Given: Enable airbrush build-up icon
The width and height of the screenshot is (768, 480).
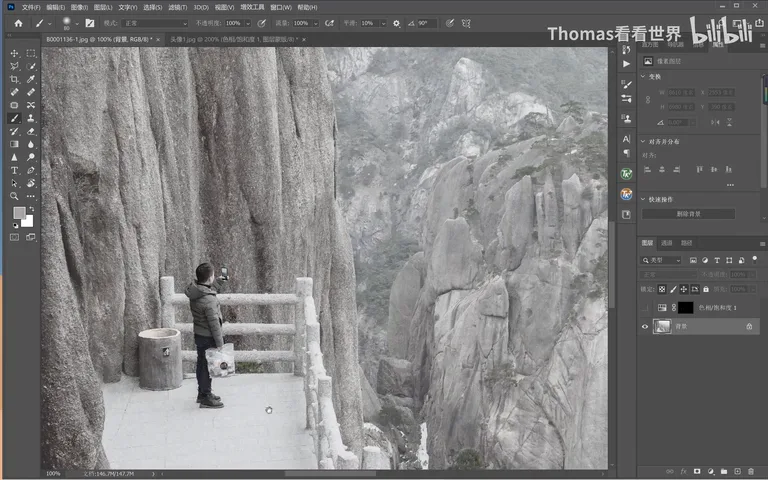Looking at the screenshot, I should [330, 23].
